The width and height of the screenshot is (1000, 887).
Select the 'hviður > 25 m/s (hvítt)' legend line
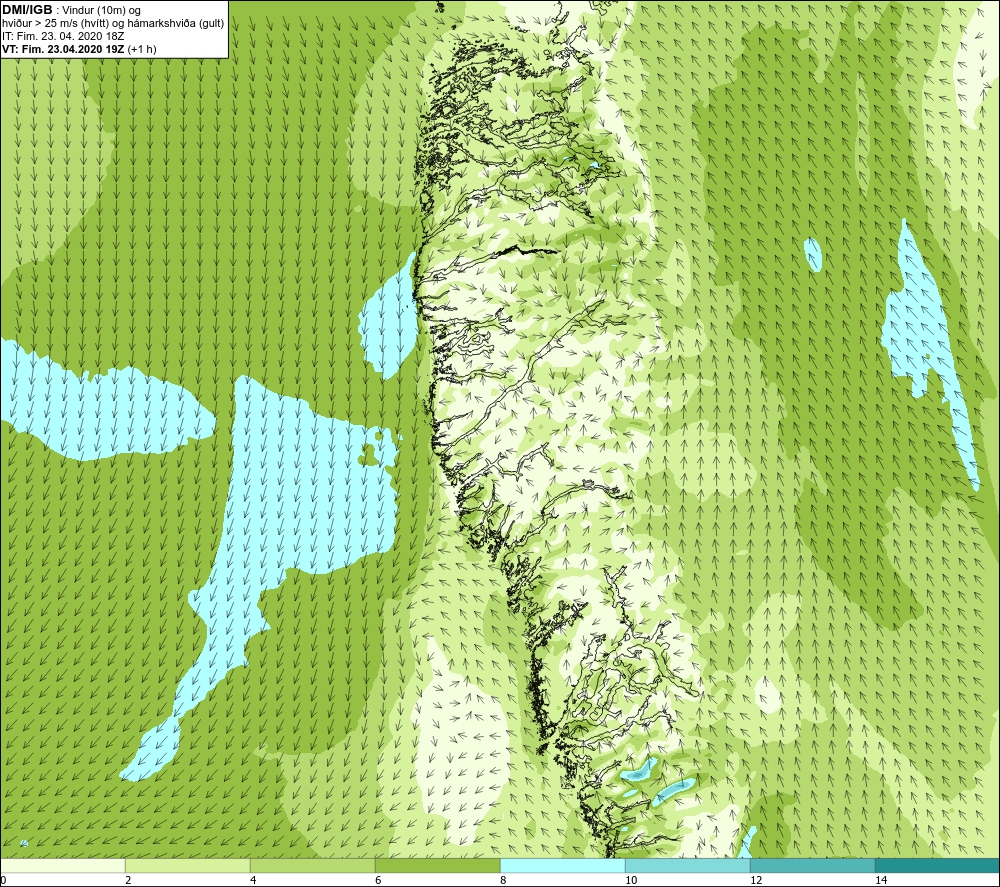pyautogui.click(x=113, y=24)
